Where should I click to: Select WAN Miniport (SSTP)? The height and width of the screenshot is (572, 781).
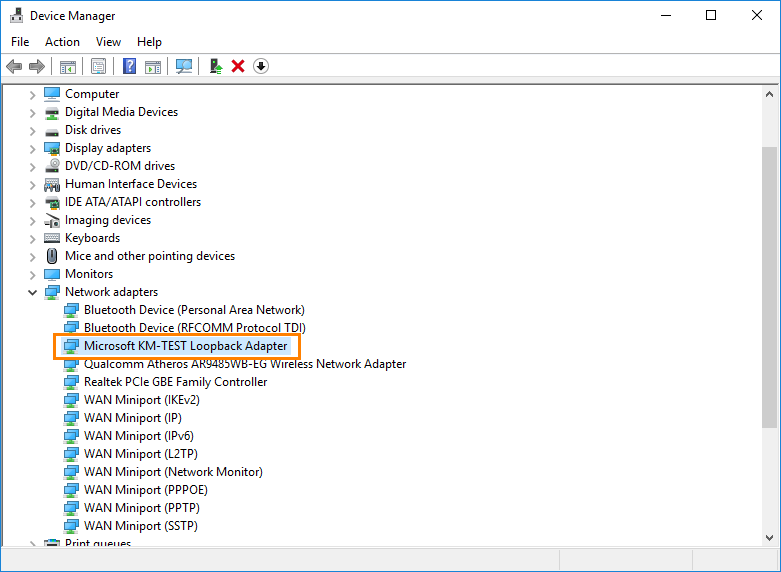click(x=141, y=526)
